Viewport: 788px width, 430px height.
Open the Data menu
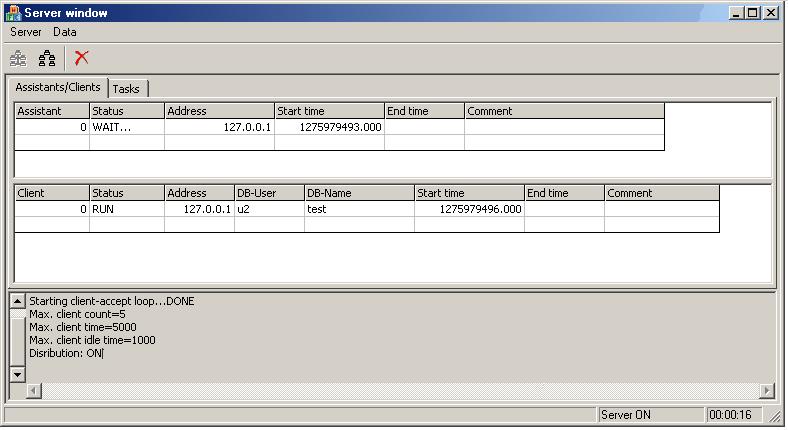(65, 32)
